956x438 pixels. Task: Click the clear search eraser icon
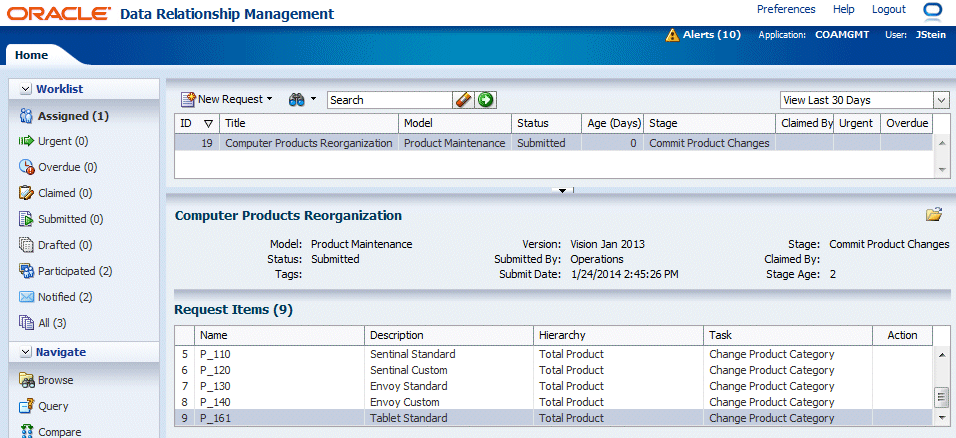[x=463, y=100]
